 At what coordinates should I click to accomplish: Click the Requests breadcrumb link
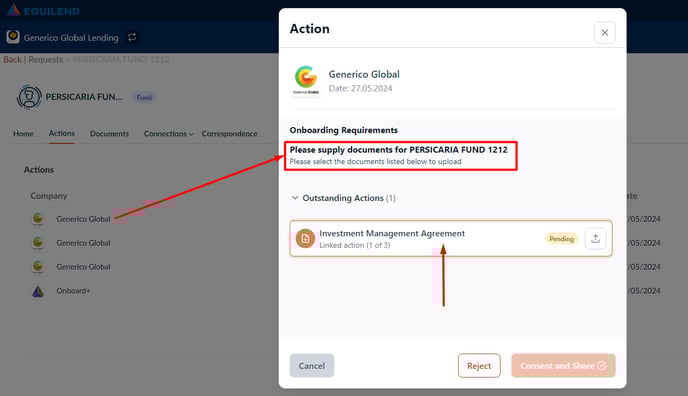pos(46,59)
